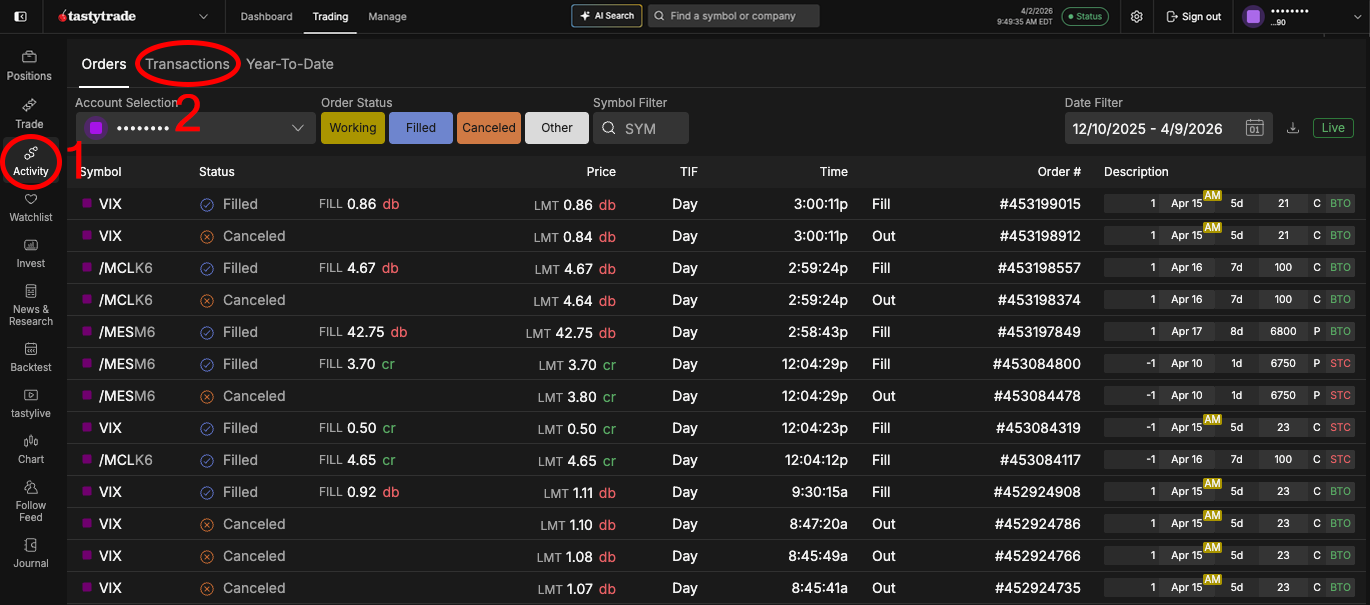Click LMT 1.11 db price
The height and width of the screenshot is (605, 1370).
click(x=580, y=492)
